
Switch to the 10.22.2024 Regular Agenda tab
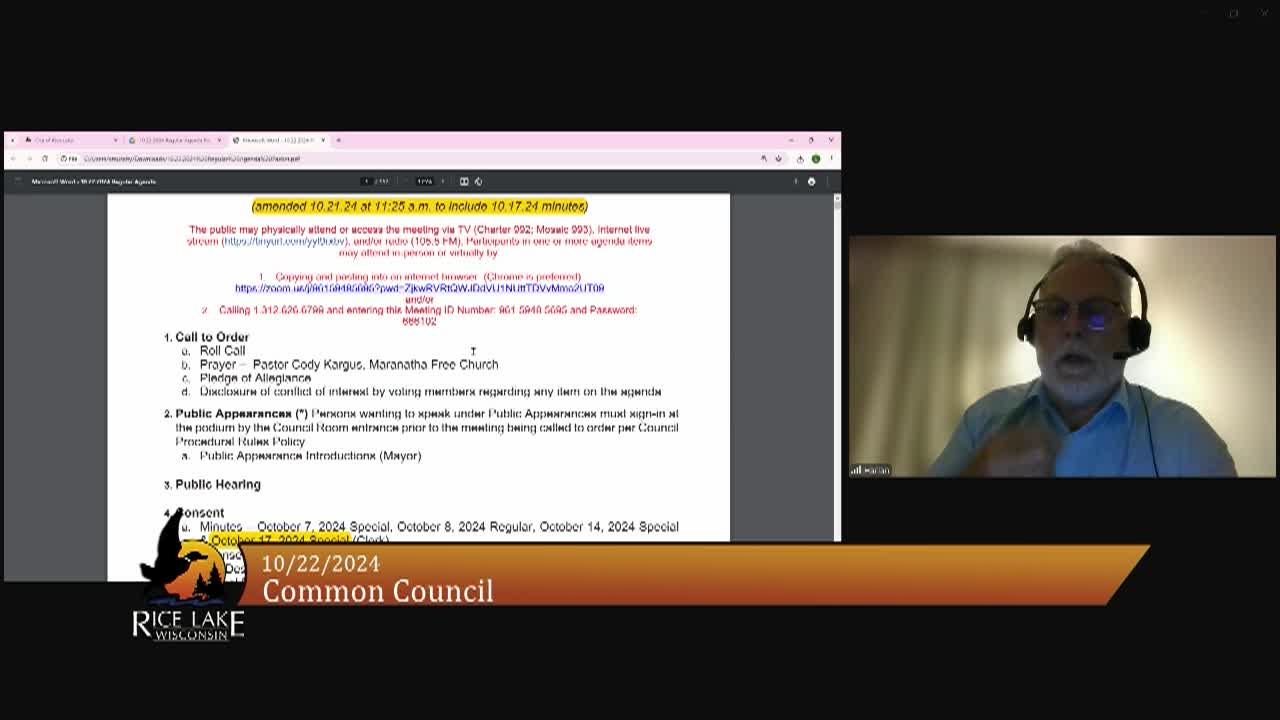coord(174,140)
